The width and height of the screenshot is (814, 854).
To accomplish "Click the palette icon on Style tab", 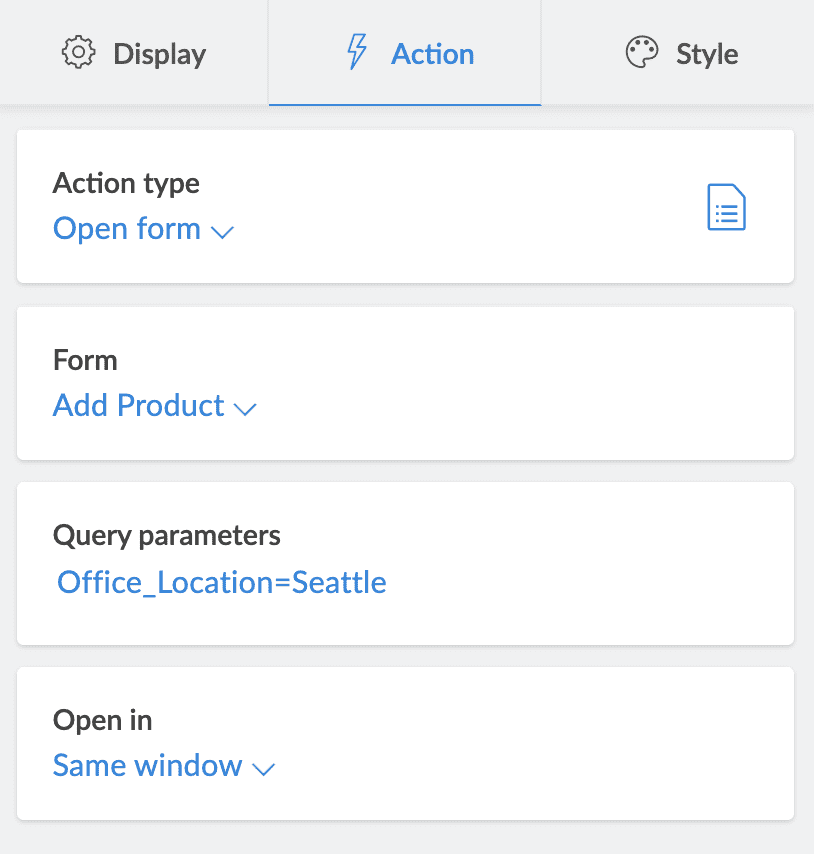I will [642, 53].
